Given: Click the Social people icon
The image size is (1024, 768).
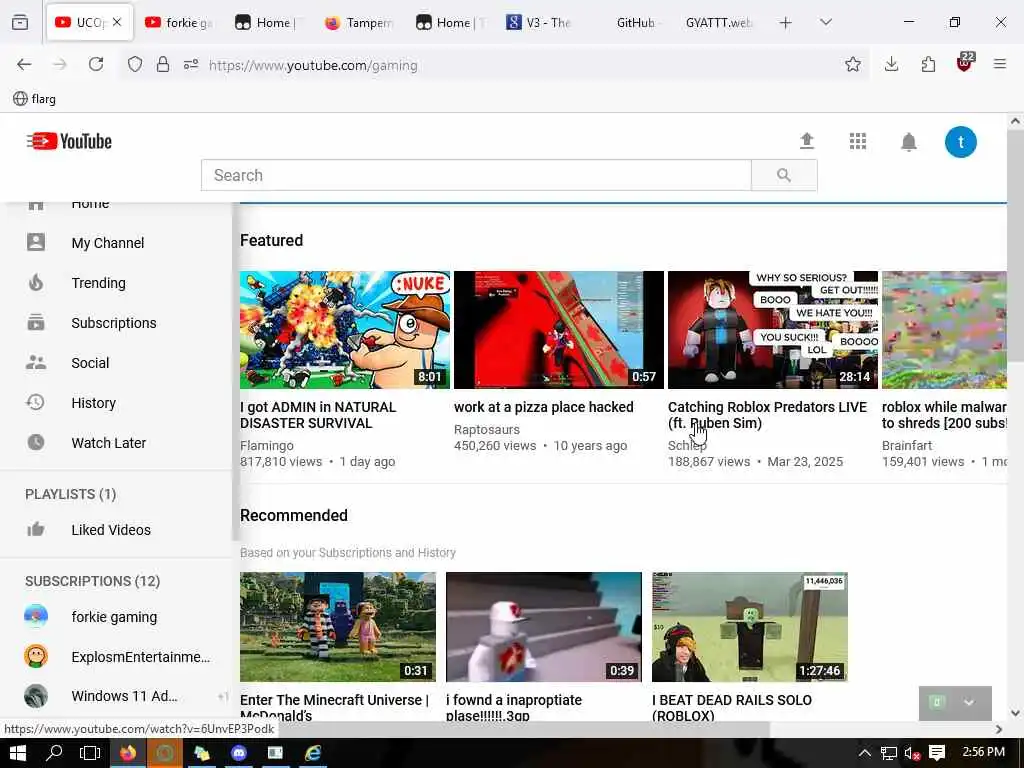Looking at the screenshot, I should coord(36,362).
